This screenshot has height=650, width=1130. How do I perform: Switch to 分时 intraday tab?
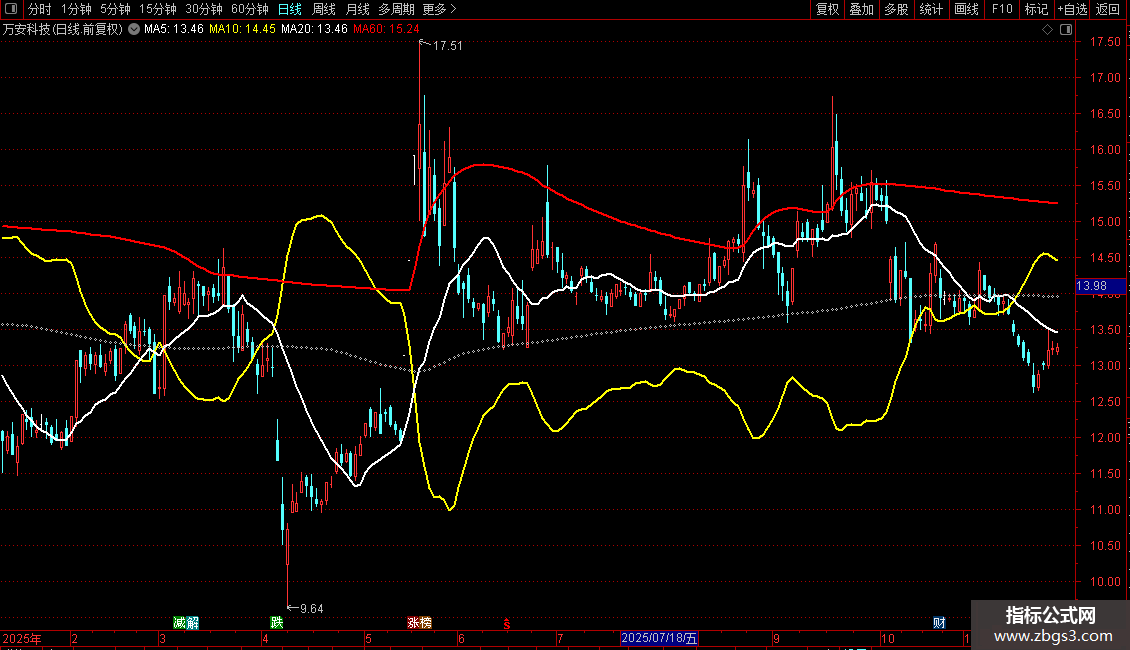[x=40, y=9]
